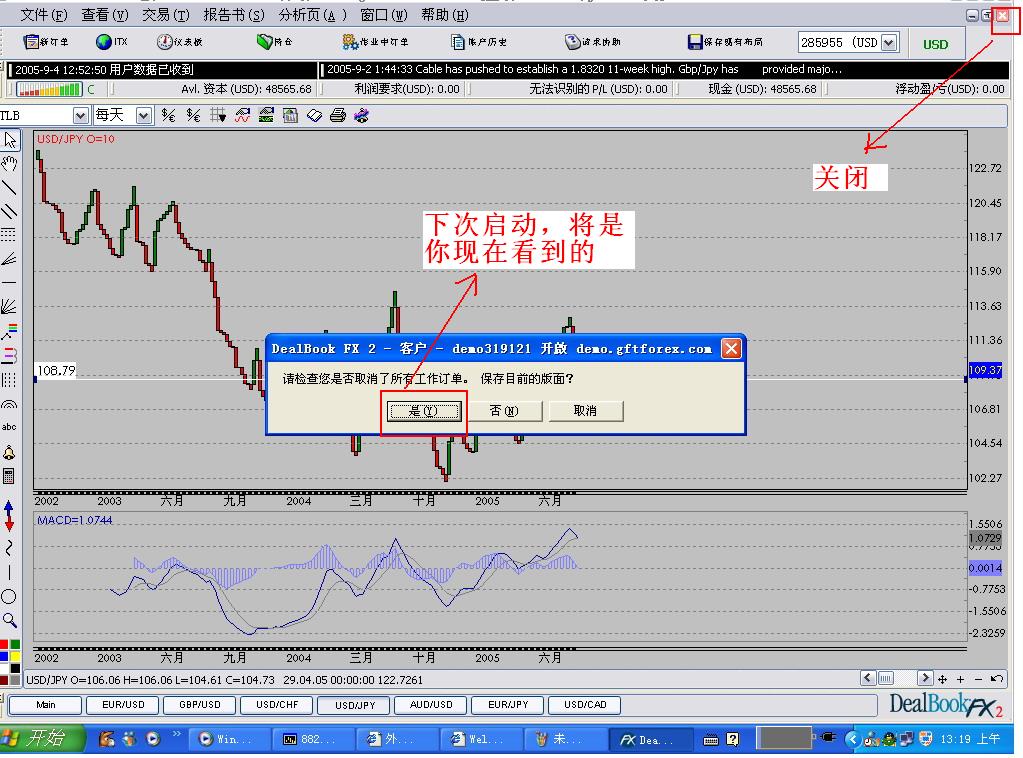Click the 取消 button in dialog

pos(585,410)
